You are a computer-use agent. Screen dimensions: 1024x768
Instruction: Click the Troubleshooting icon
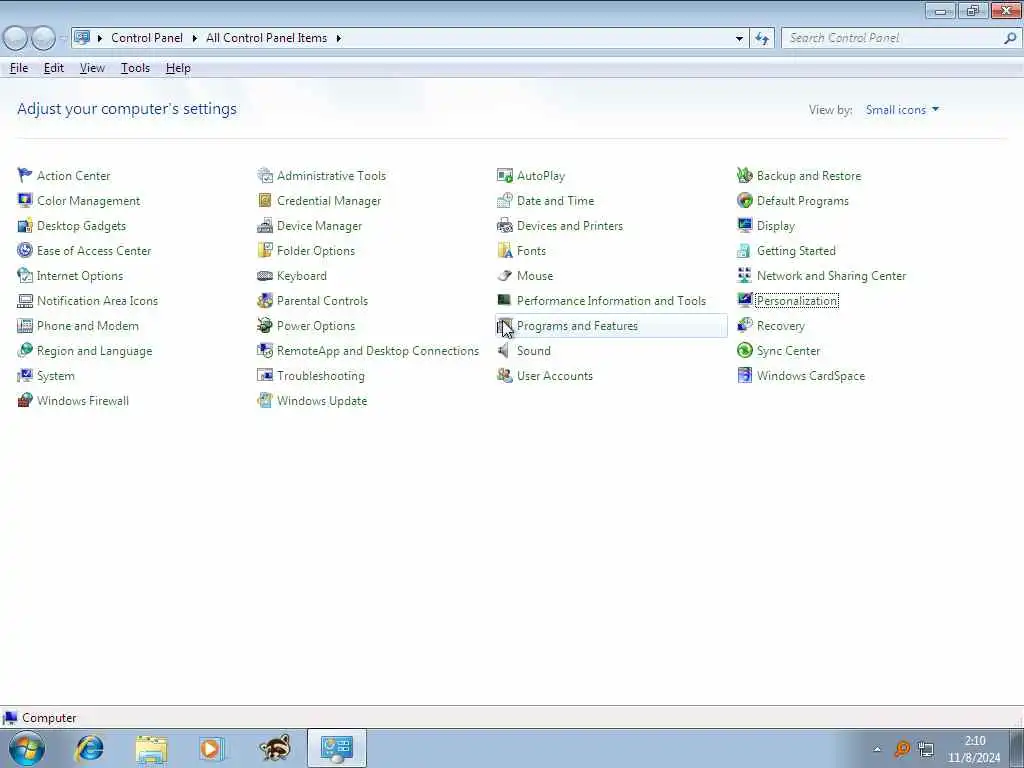264,376
